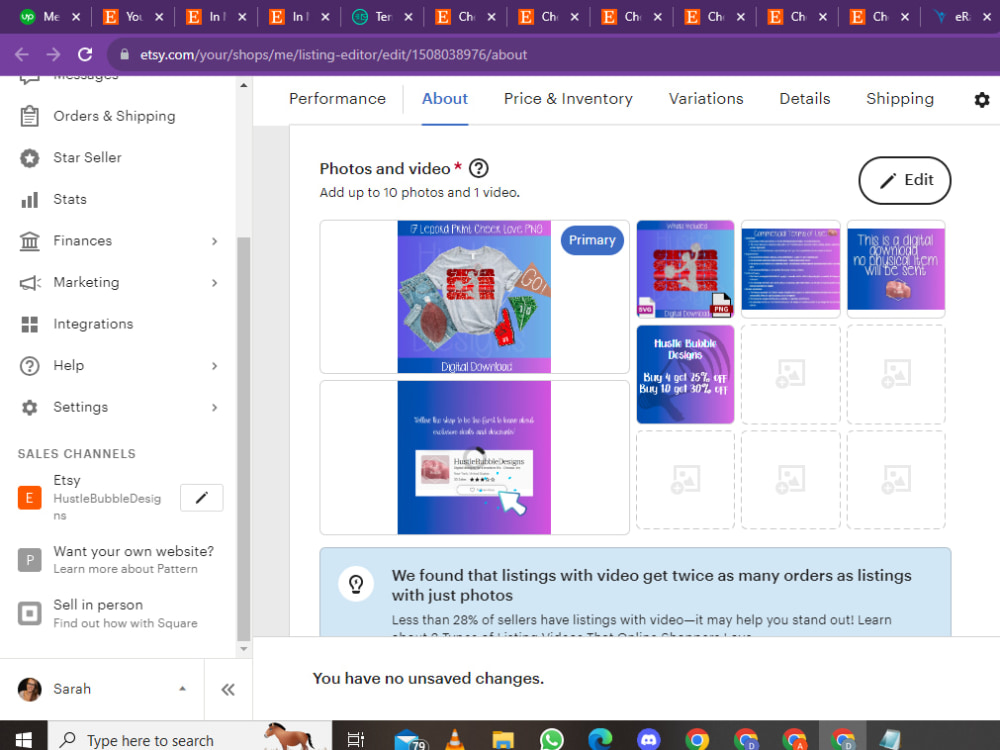Screen dimensions: 1000x750
Task: Click the browser address bar URL
Action: point(334,55)
